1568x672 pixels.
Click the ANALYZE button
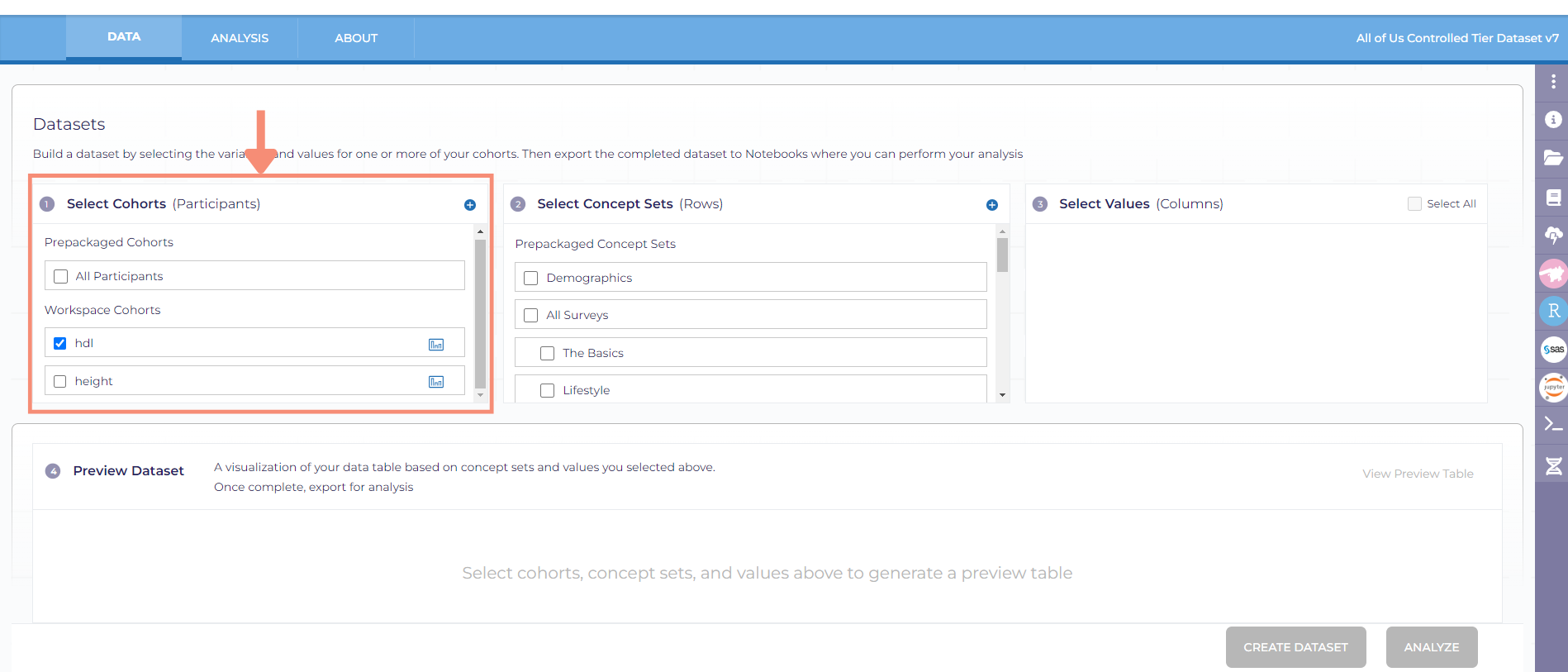click(x=1432, y=647)
